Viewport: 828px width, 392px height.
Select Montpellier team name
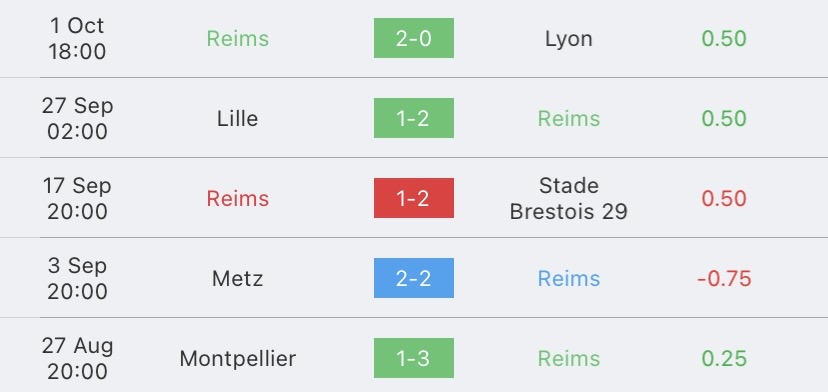[238, 359]
